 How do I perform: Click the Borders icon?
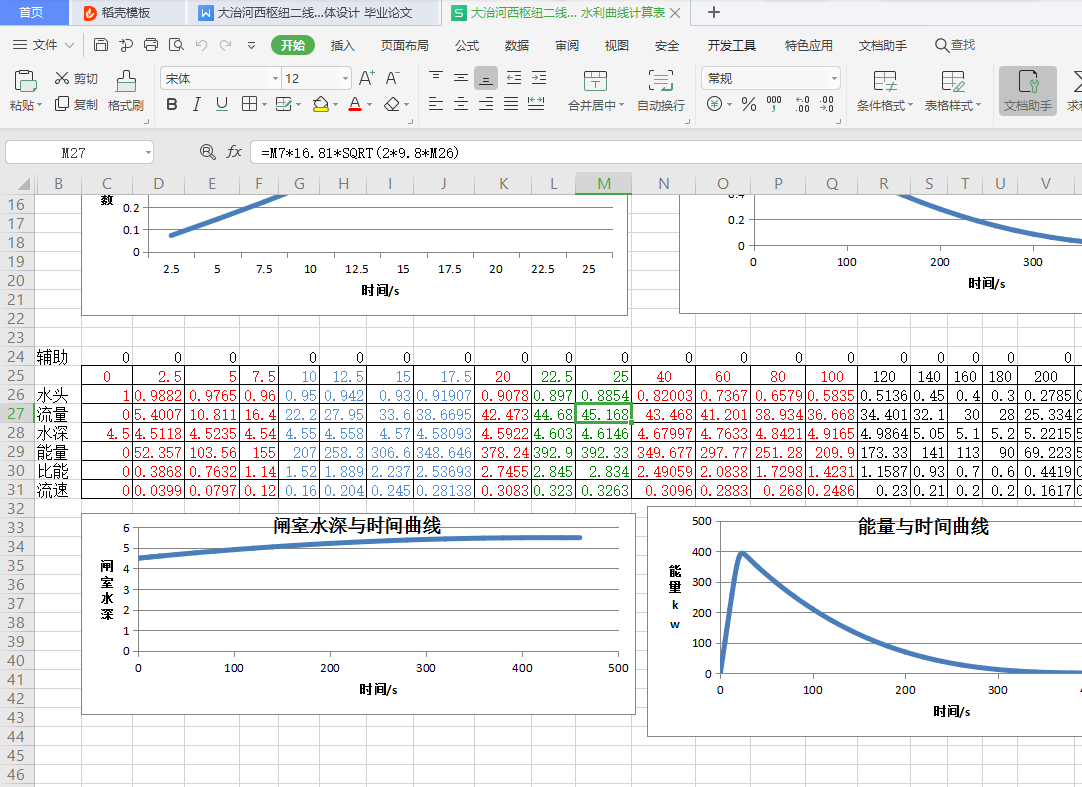(x=249, y=104)
